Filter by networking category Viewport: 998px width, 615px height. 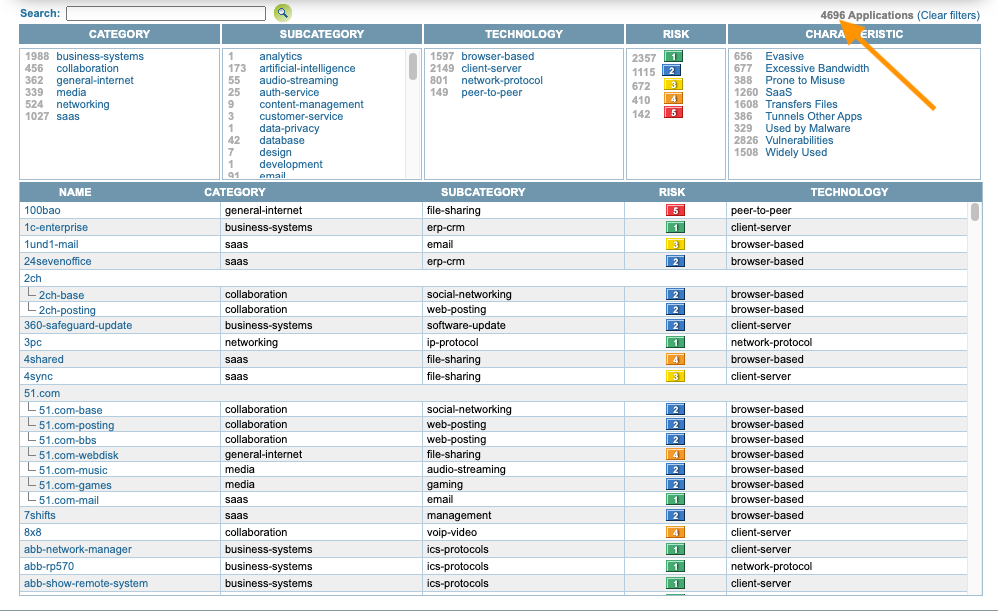point(83,104)
